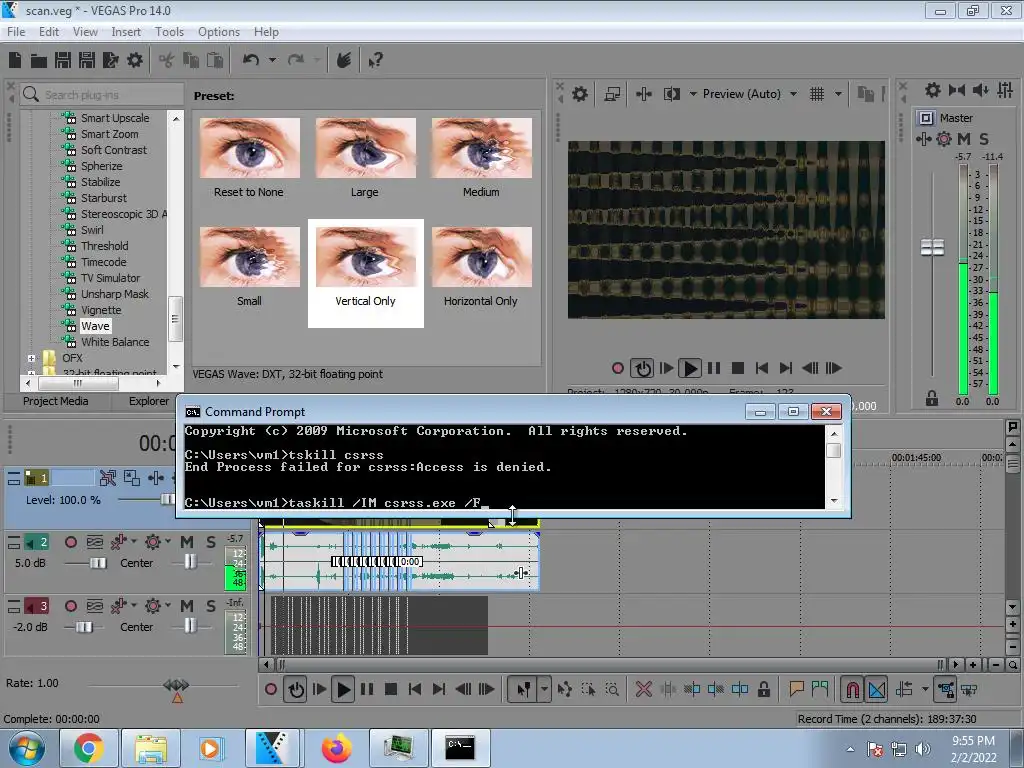Click Track 2 Track FX icon

(118, 542)
